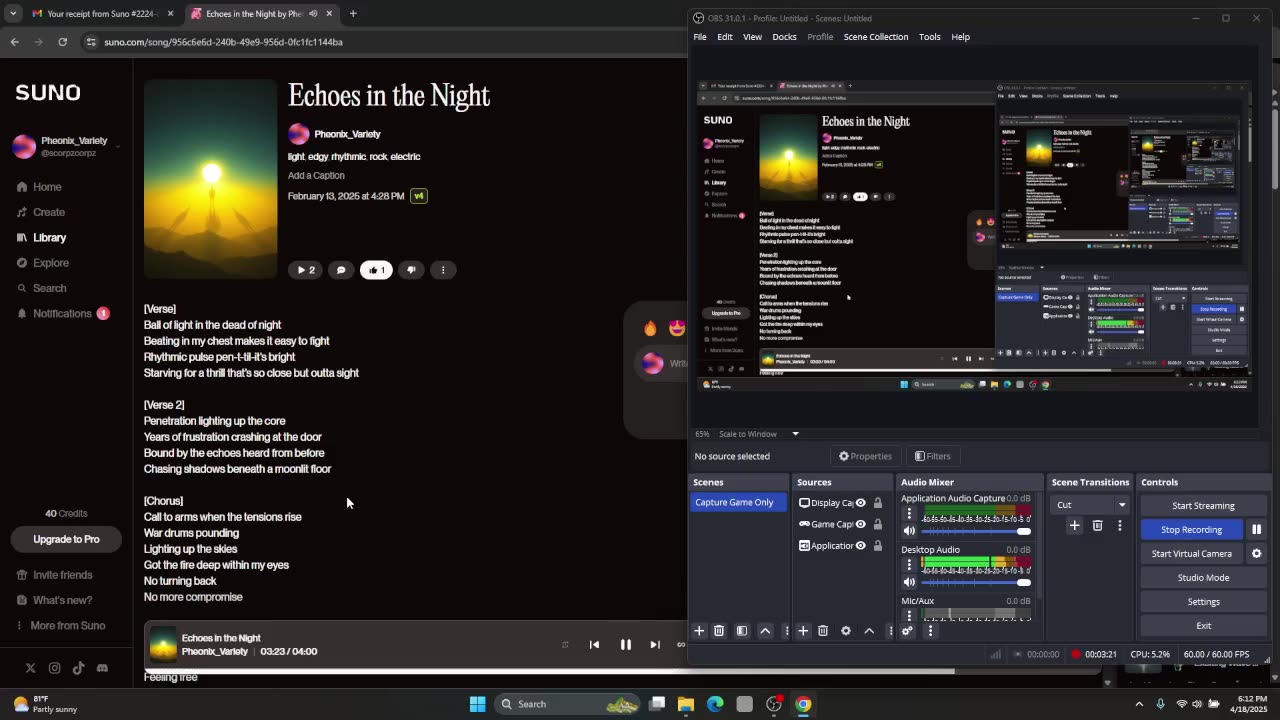1280x720 pixels.
Task: Open advanced audio properties gear icon
Action: click(907, 631)
